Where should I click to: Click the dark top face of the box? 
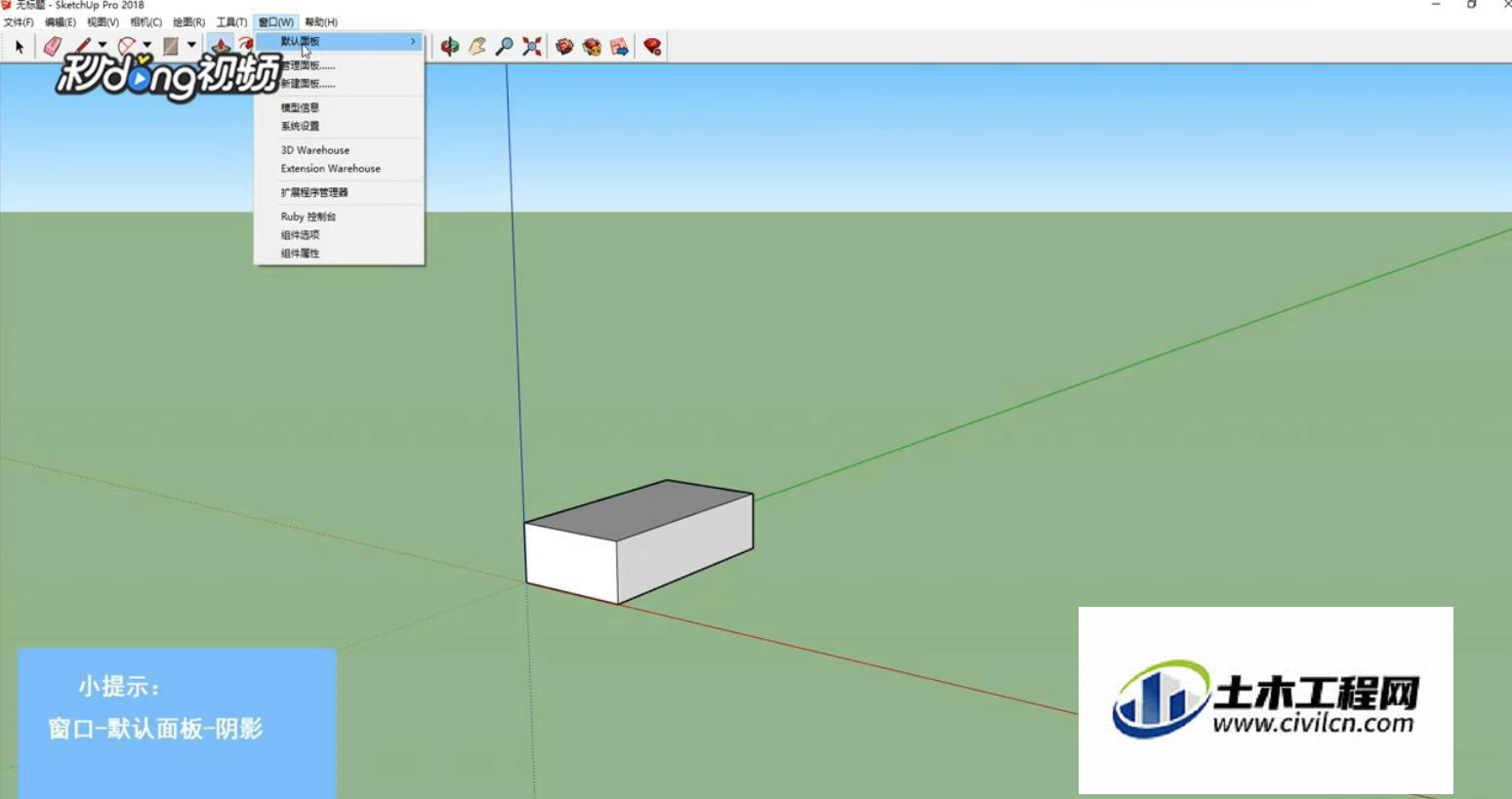(639, 509)
